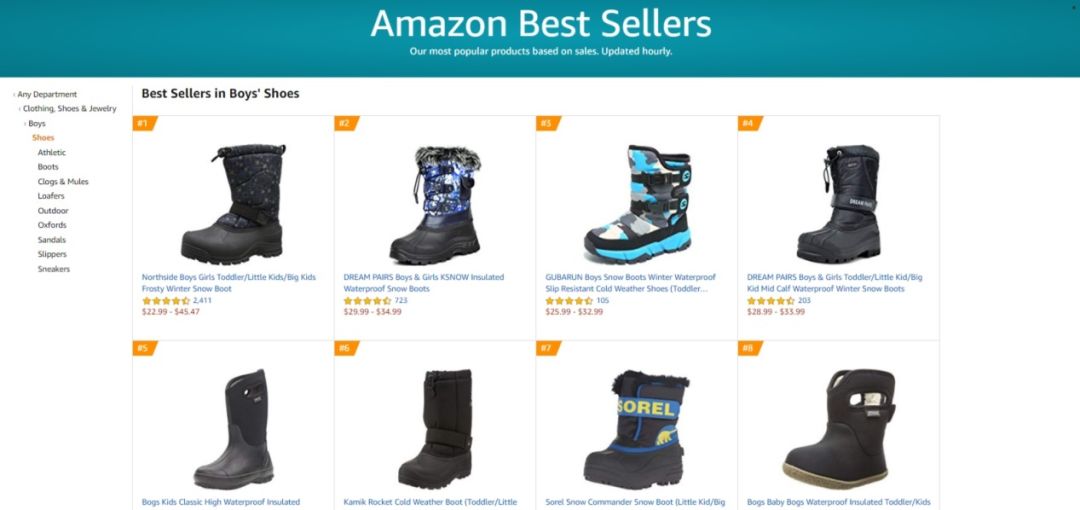
Task: Click the $25.99 - $32.99 price
Action: click(574, 312)
